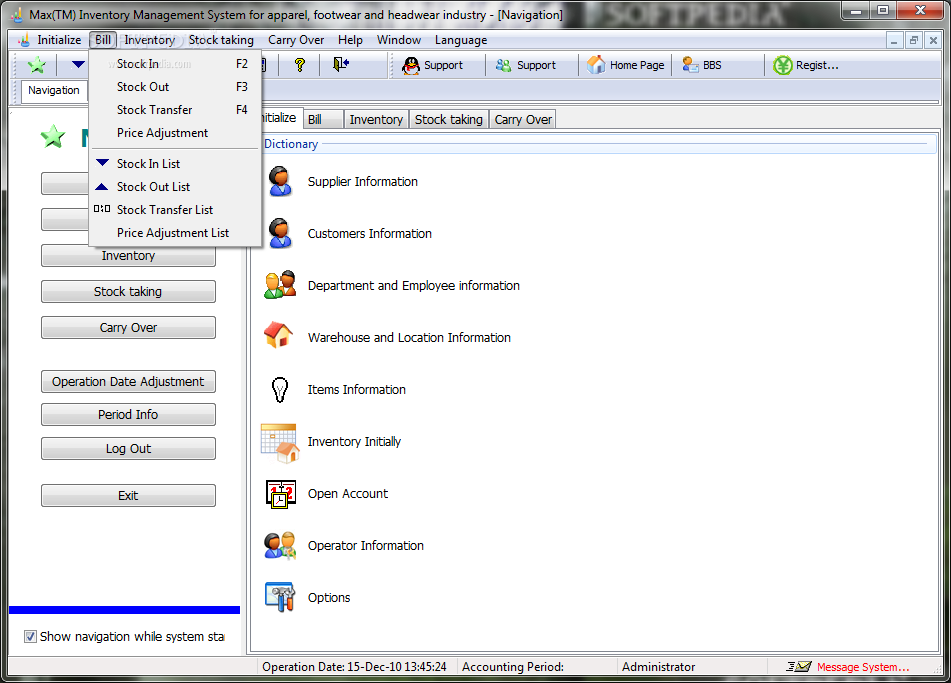This screenshot has height=683, width=951.
Task: Restore the inner Navigation child window
Action: click(913, 41)
